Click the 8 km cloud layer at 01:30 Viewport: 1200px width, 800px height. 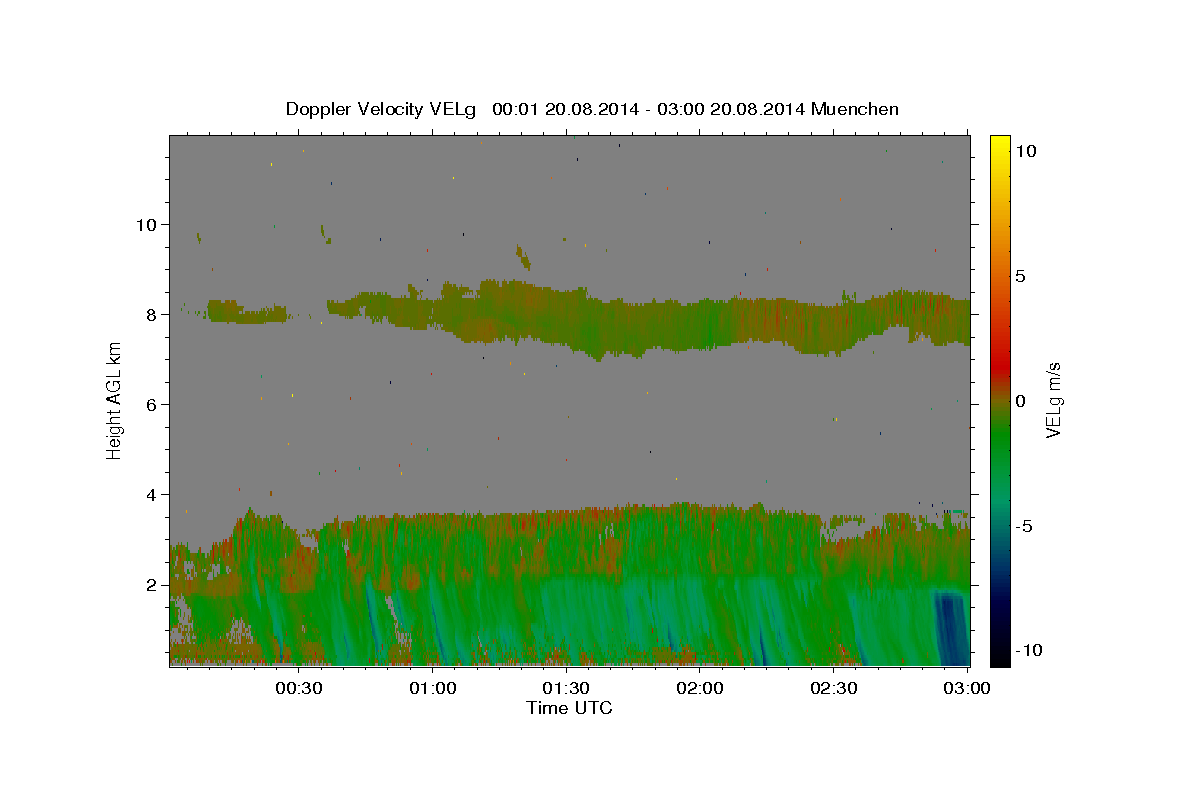pos(567,320)
